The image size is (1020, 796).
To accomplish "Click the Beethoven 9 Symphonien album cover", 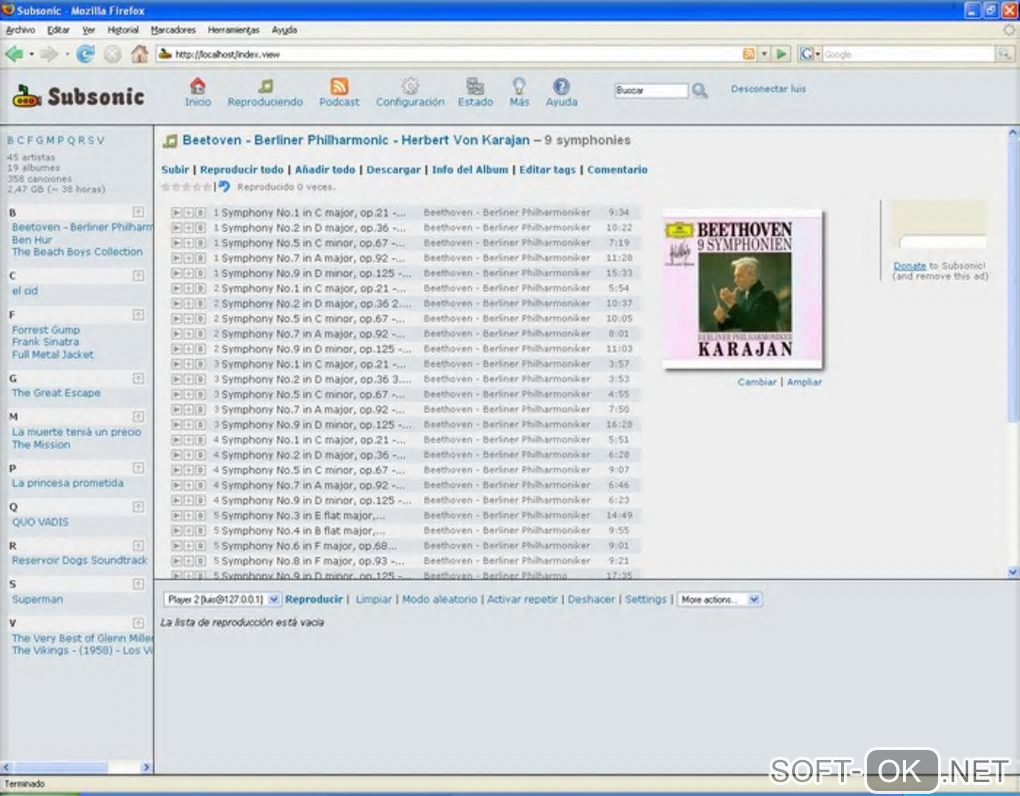I will coord(742,290).
